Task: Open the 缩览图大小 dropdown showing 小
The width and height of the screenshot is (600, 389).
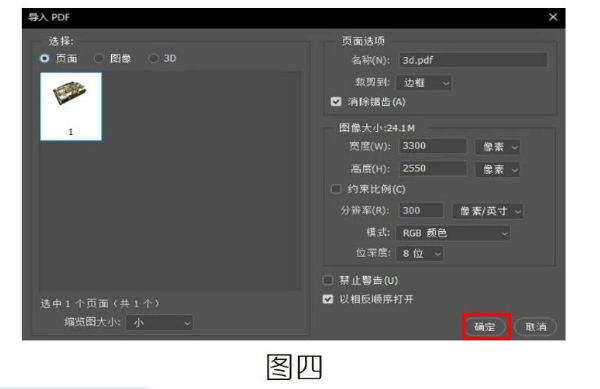Action: [x=160, y=323]
